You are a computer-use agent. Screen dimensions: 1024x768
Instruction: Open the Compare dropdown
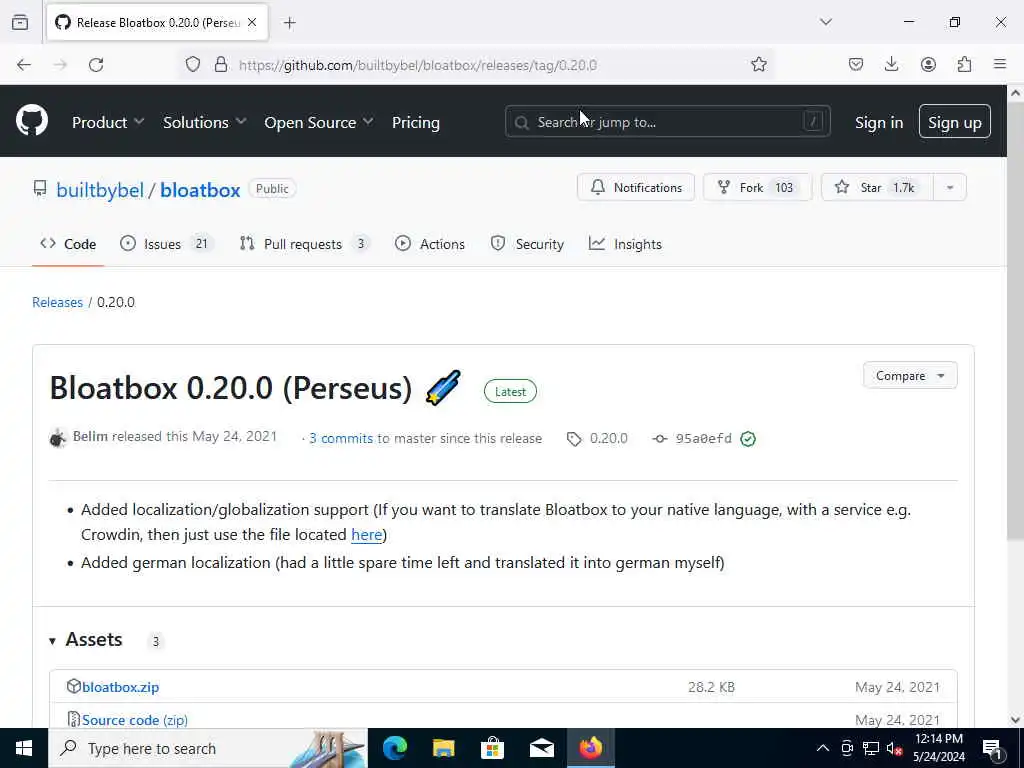point(910,376)
